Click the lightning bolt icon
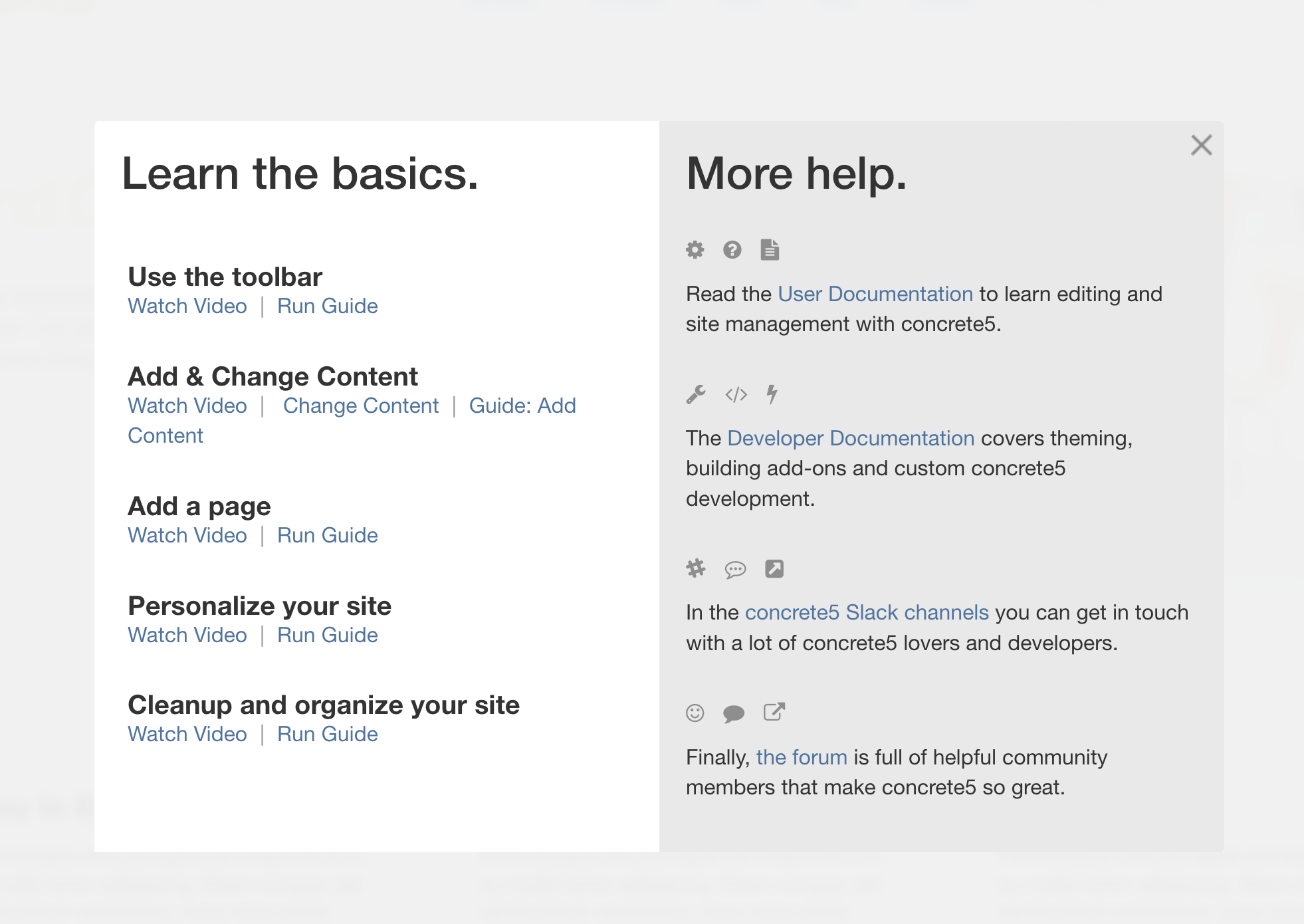The image size is (1304, 924). click(772, 394)
